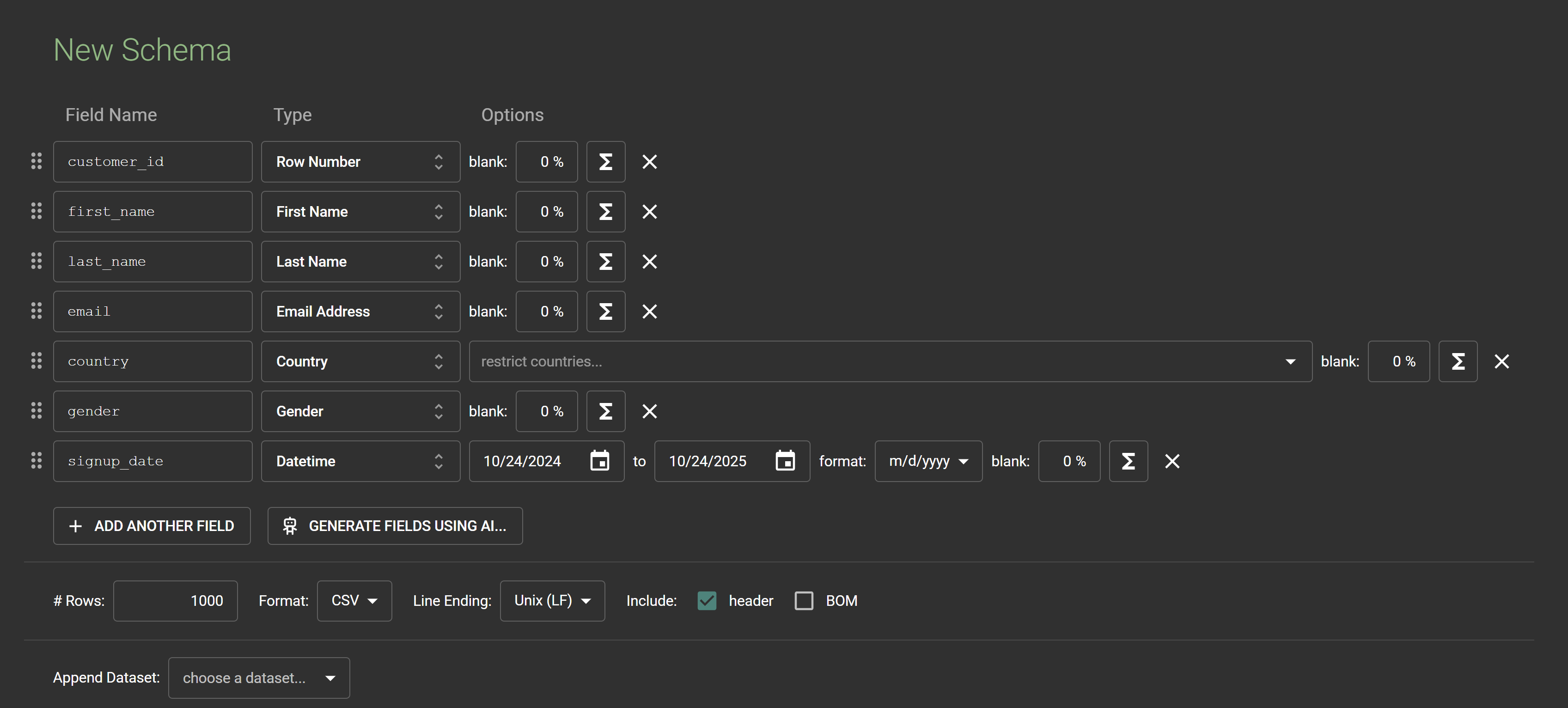Click sigma formula icon for signup_date field
The height and width of the screenshot is (708, 1568).
[1128, 462]
